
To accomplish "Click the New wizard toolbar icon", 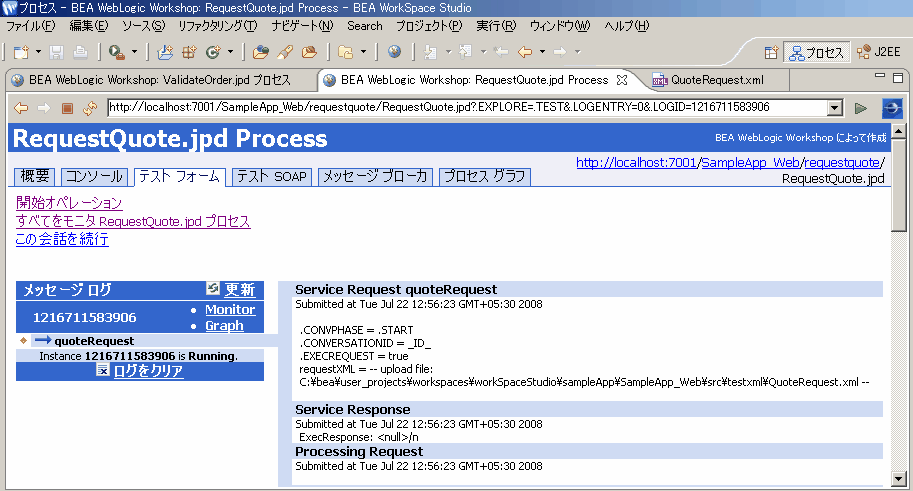I will pyautogui.click(x=22, y=52).
